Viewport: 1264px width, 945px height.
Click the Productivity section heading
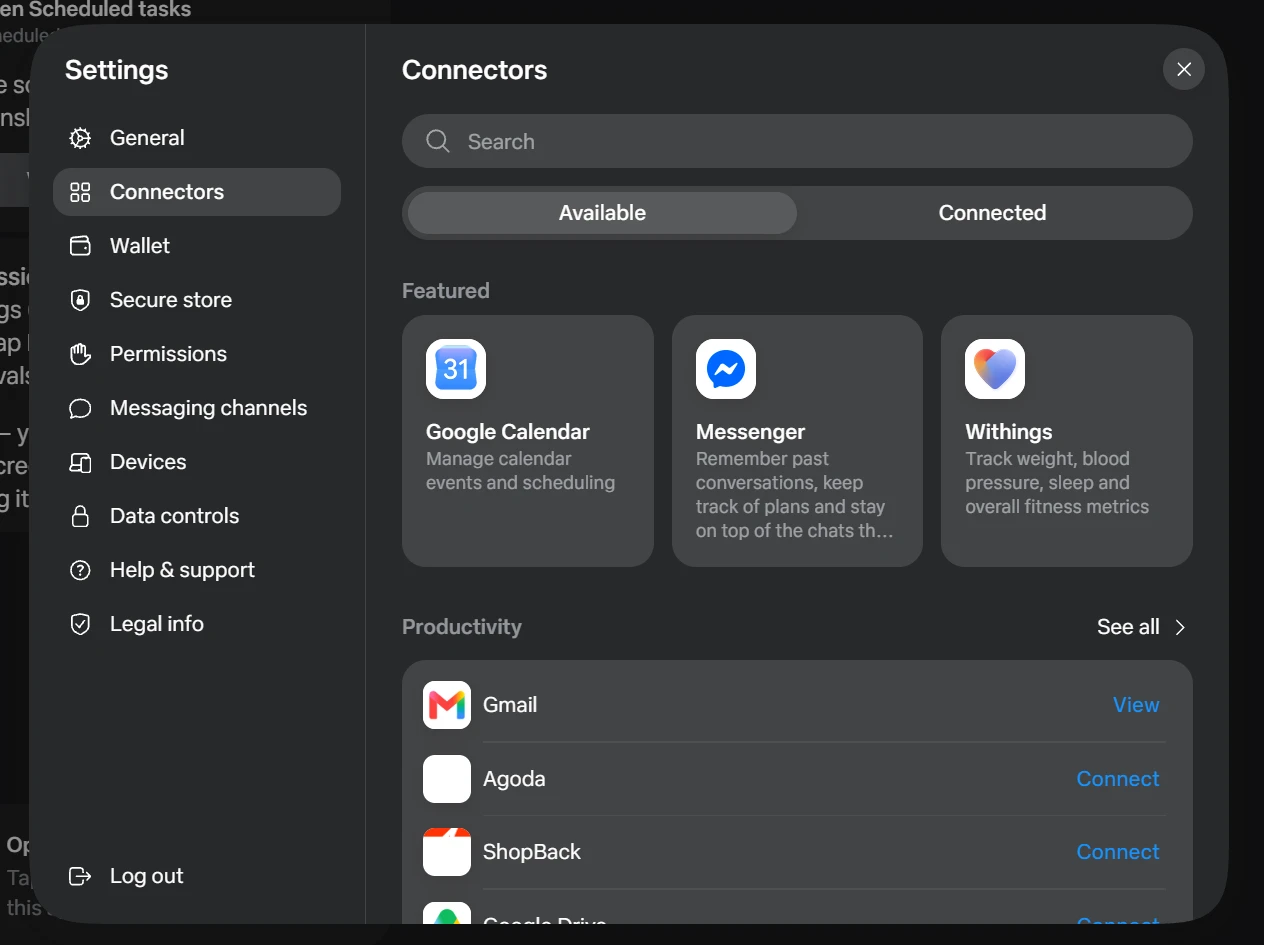(462, 627)
